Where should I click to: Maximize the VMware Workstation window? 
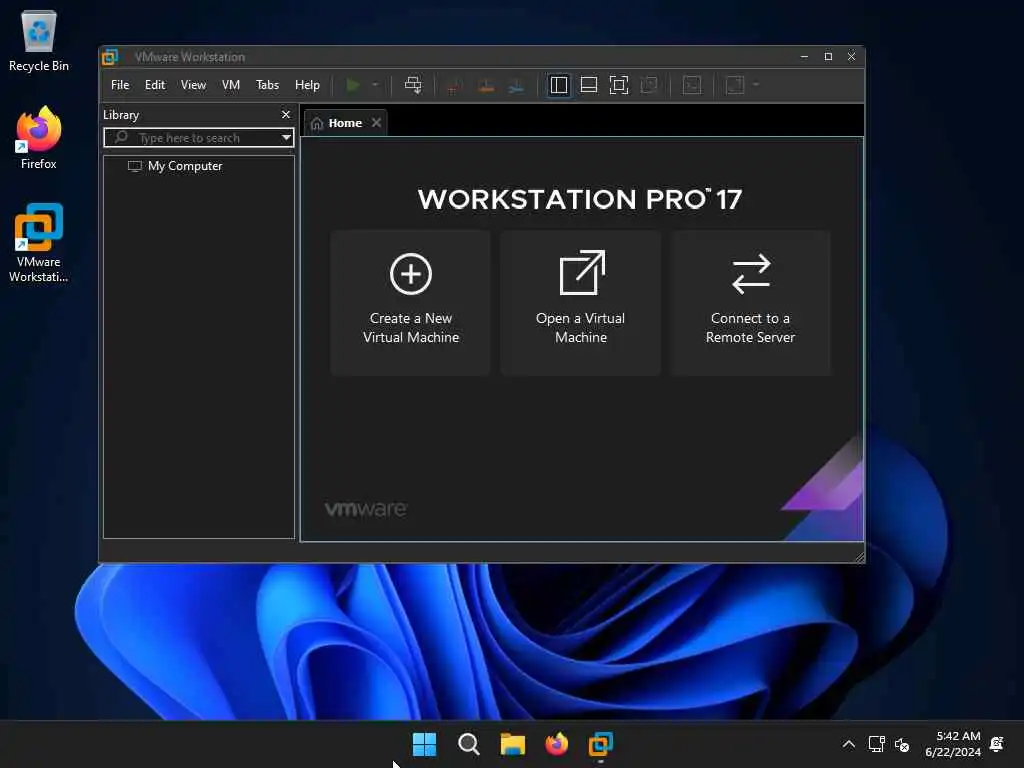coord(828,57)
